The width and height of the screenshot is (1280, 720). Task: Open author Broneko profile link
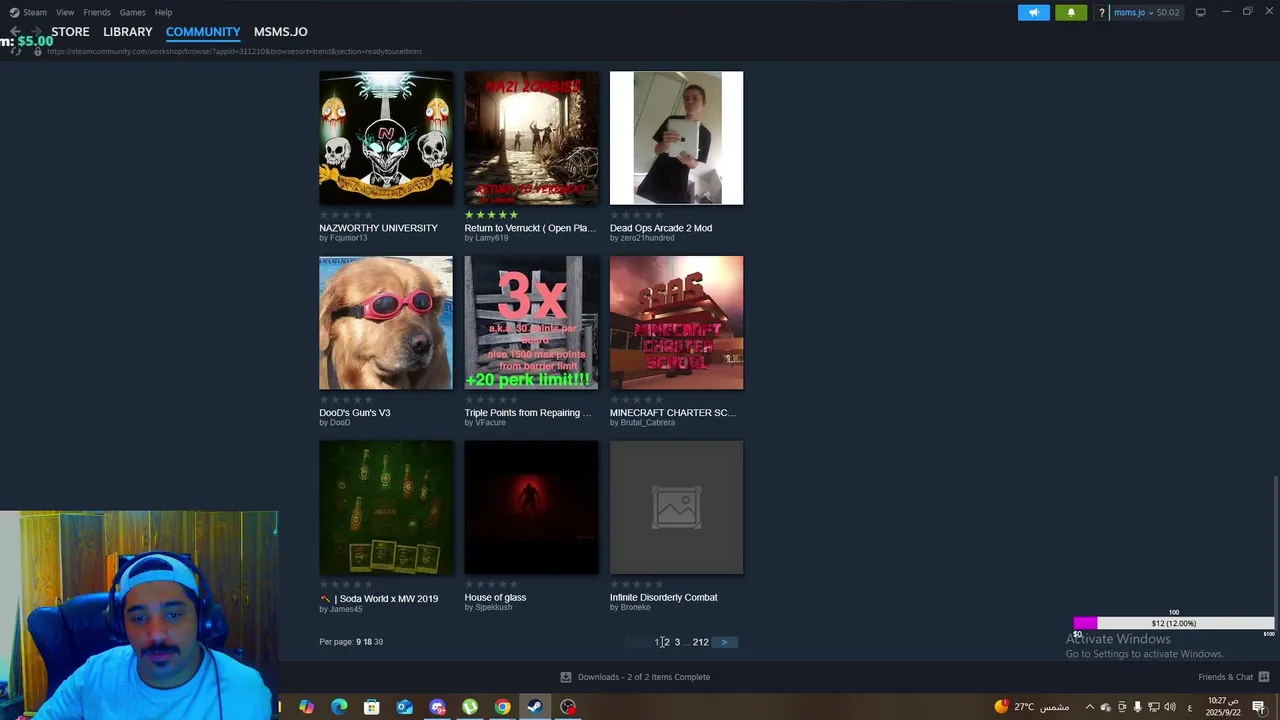coord(636,608)
